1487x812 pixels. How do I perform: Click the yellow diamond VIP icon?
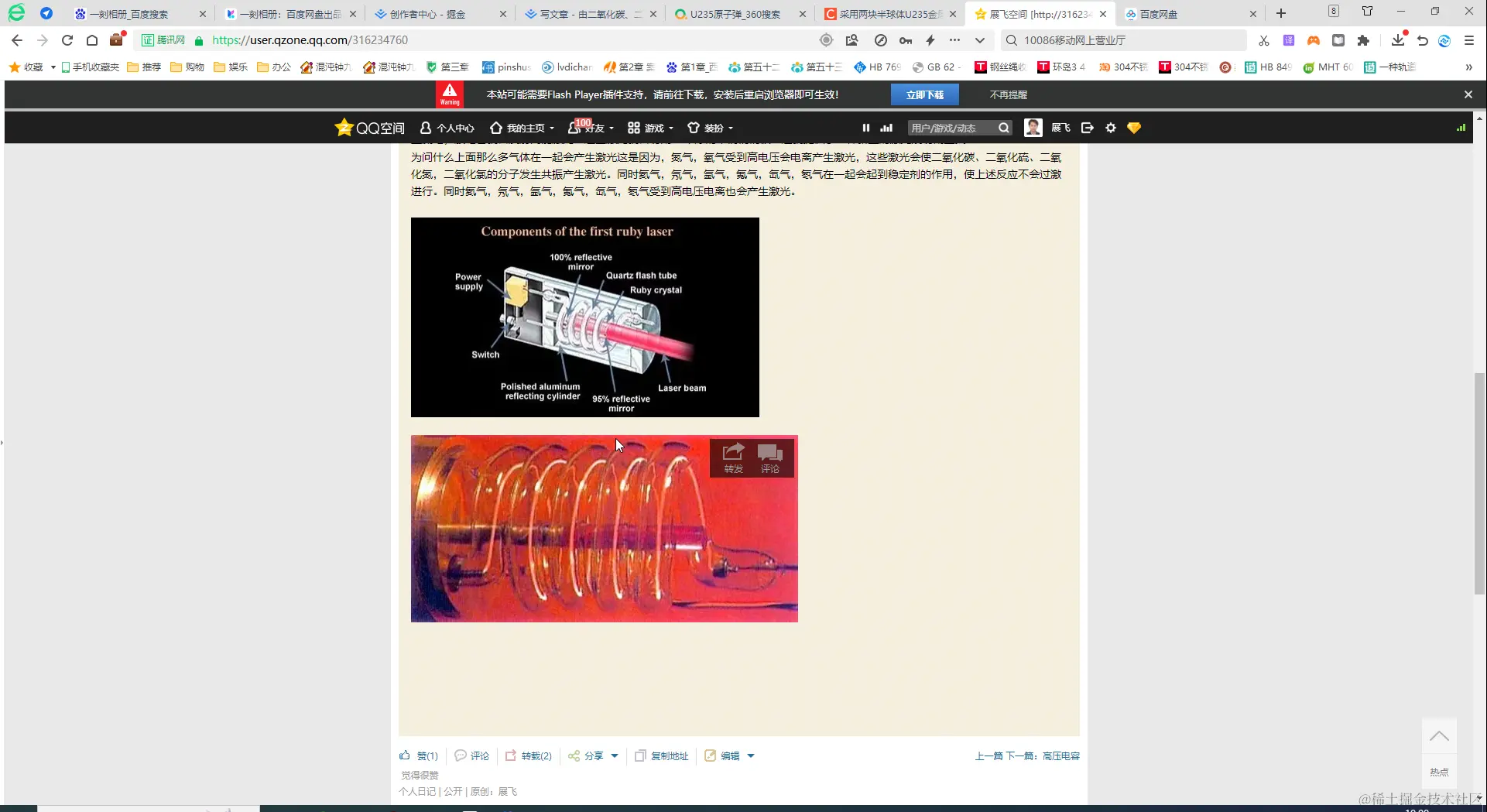1133,127
